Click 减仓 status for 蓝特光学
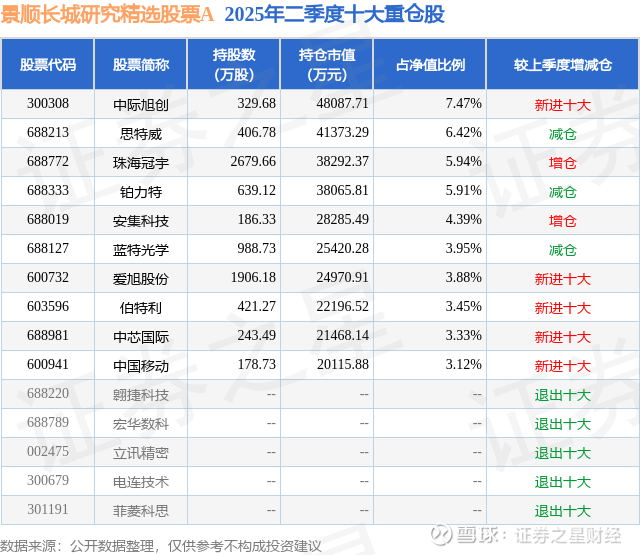This screenshot has height=555, width=640. coord(562,250)
